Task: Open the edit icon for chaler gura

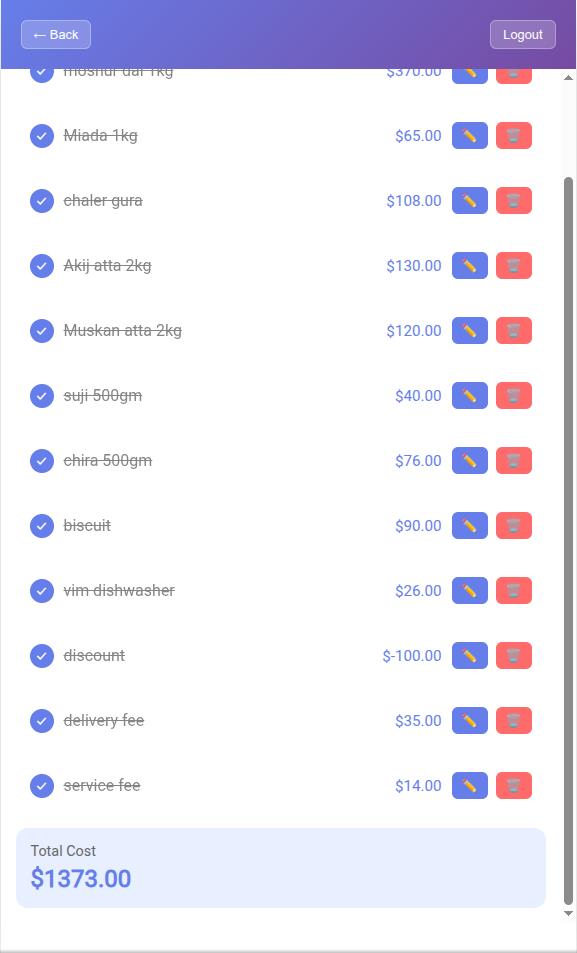Action: coord(469,200)
